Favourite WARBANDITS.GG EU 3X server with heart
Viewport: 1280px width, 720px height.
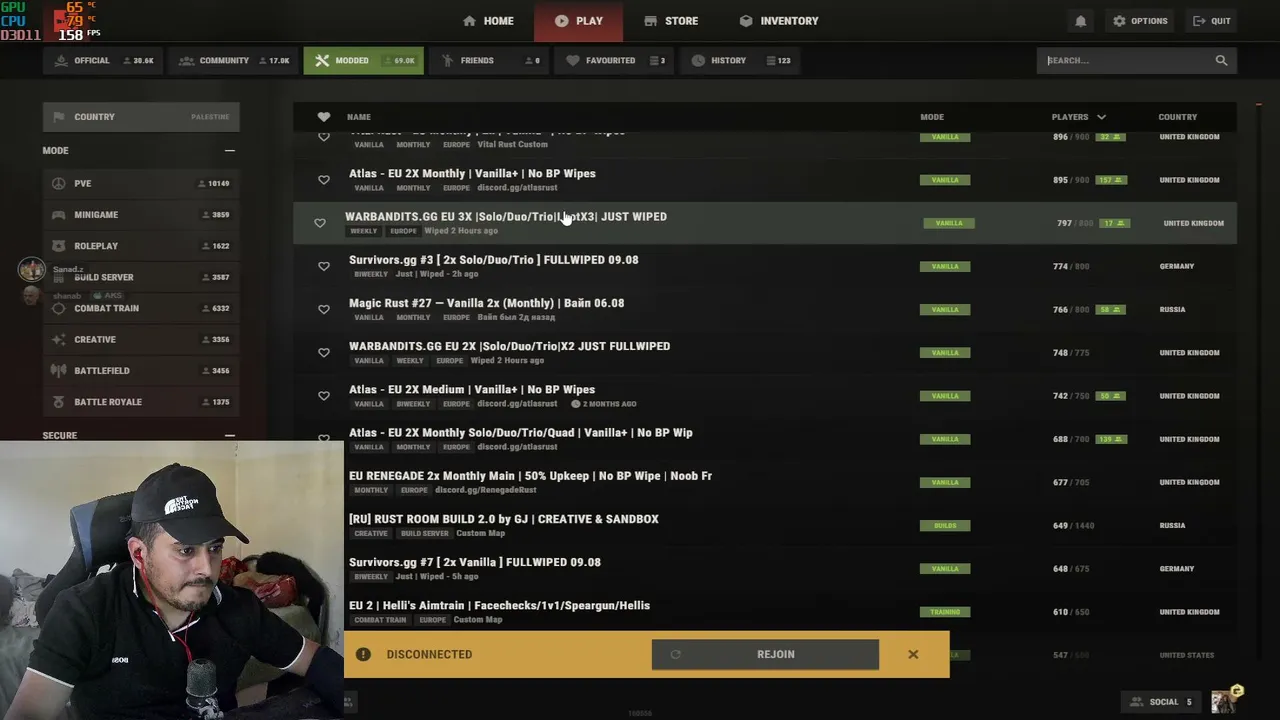[320, 223]
